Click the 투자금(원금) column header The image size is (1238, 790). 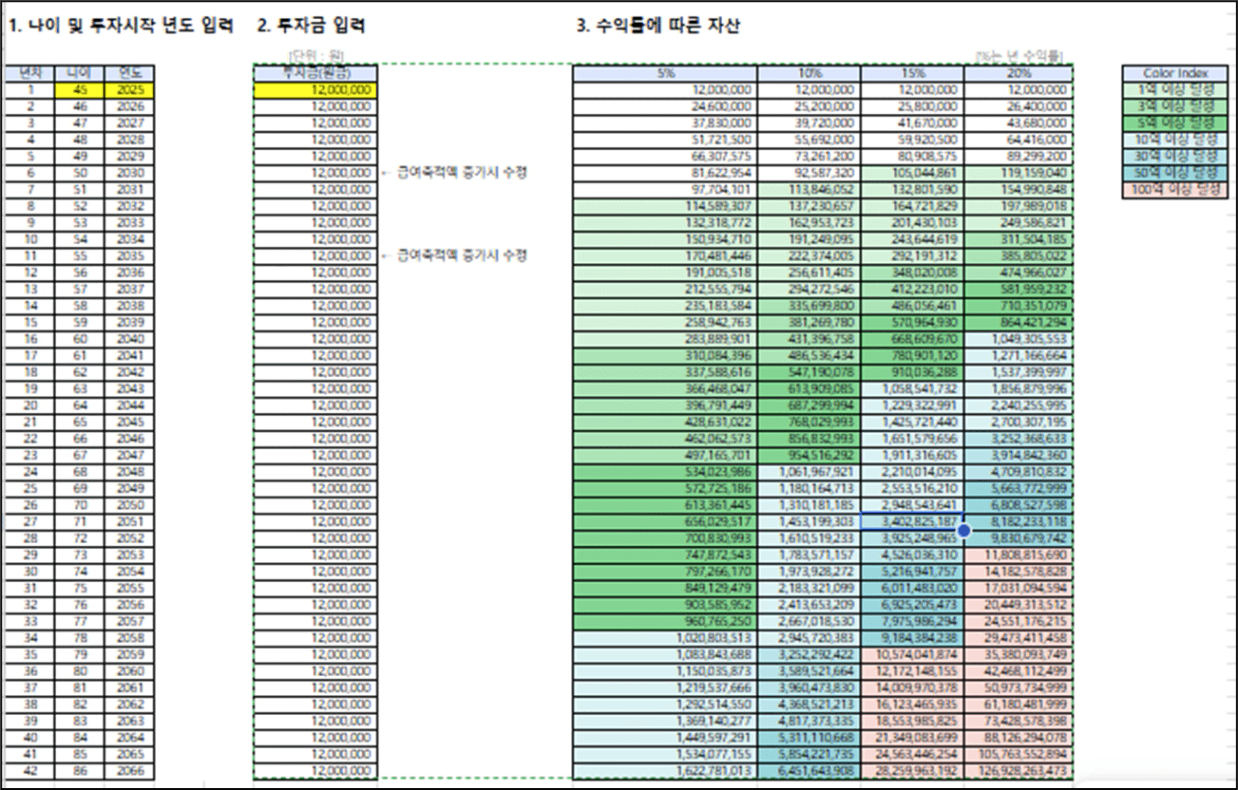tap(316, 73)
